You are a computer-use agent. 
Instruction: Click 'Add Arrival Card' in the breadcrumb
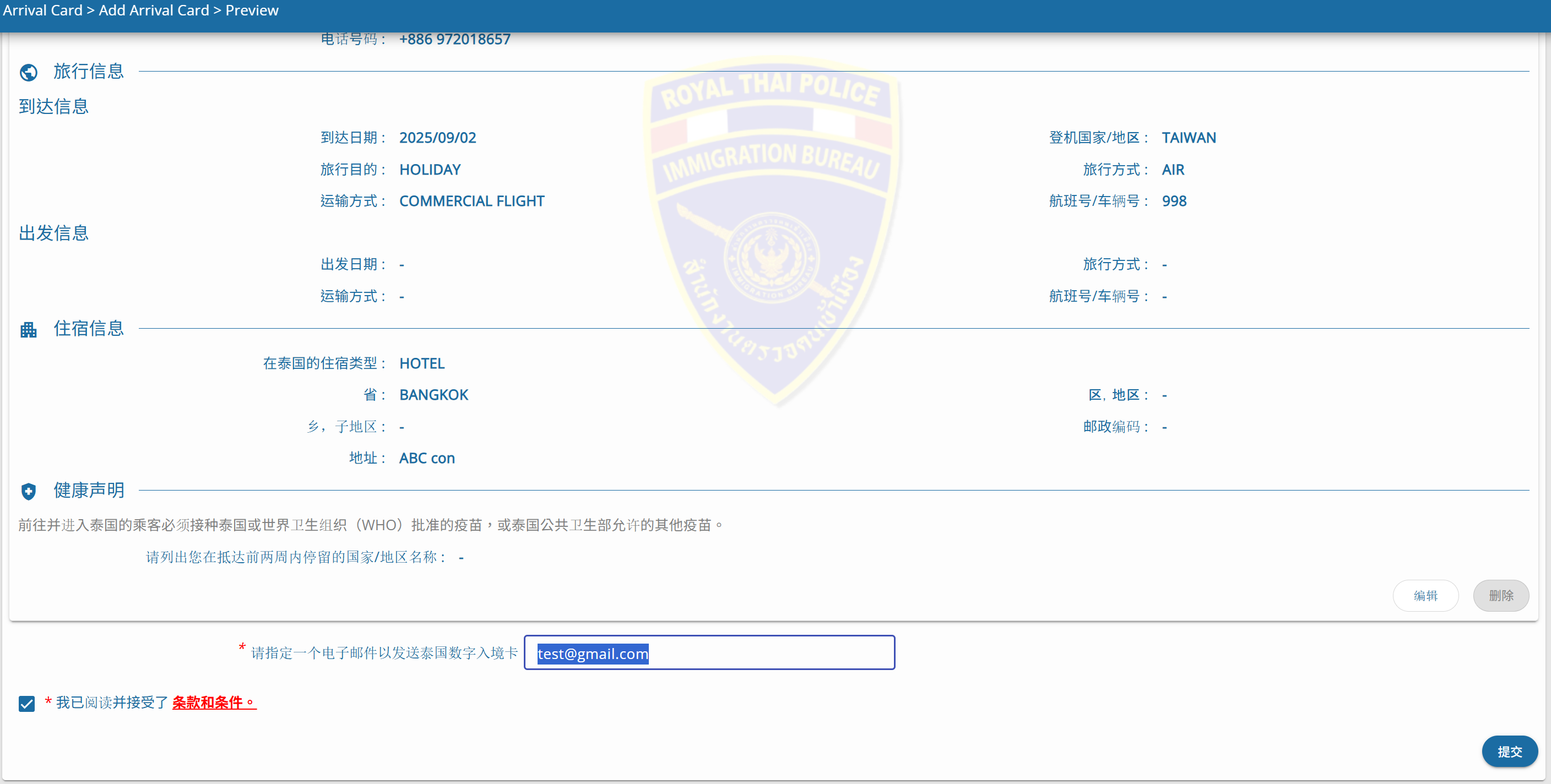(154, 10)
